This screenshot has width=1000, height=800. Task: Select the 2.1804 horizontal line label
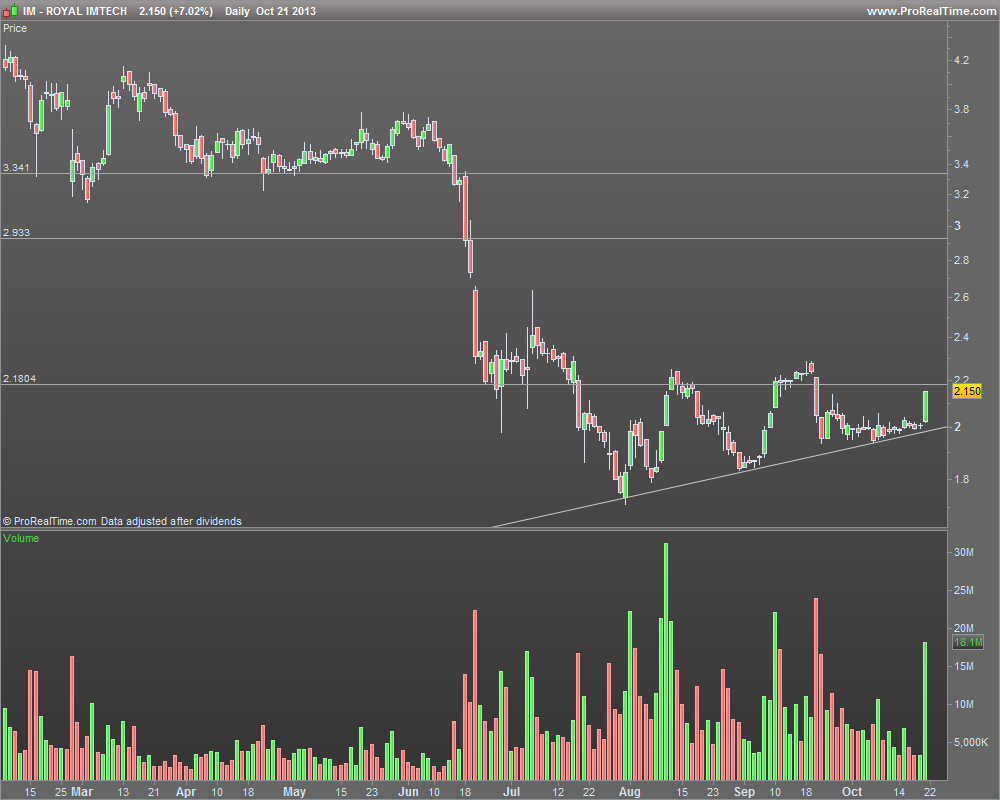[x=19, y=379]
